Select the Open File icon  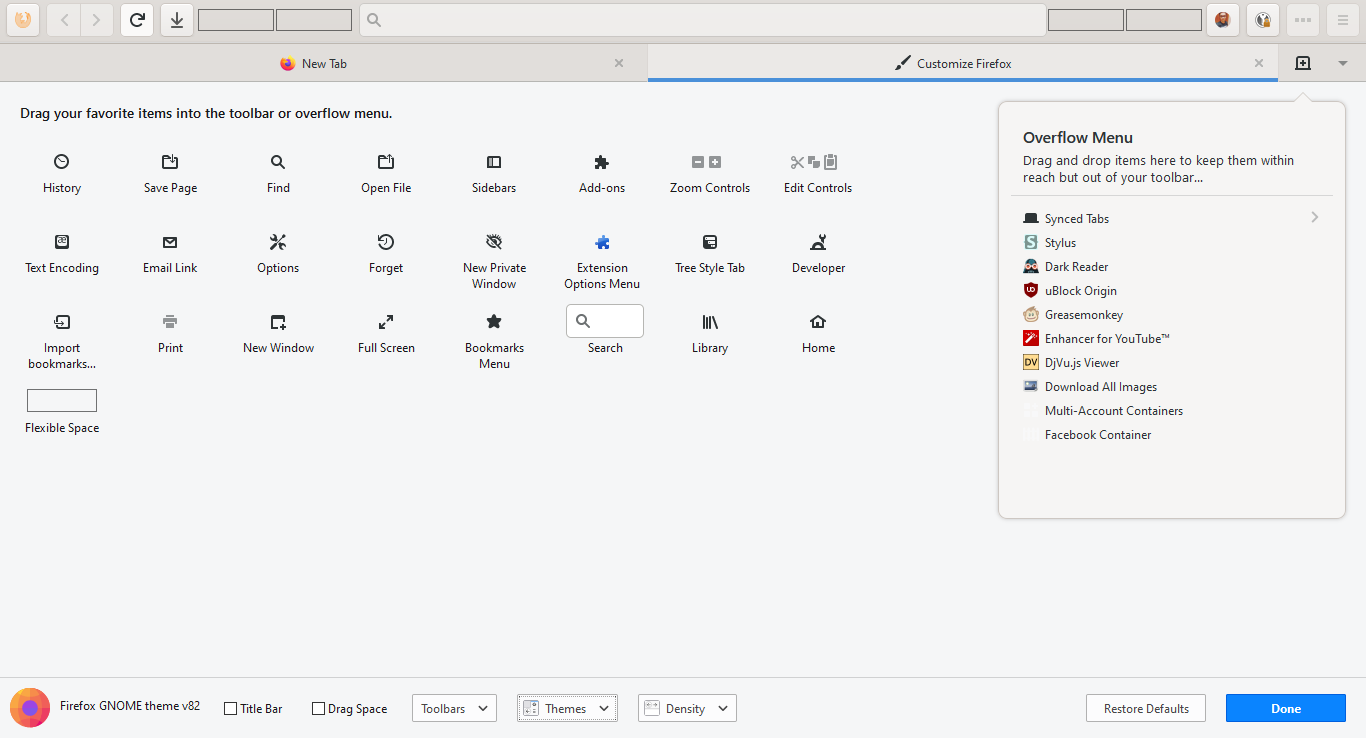(386, 162)
